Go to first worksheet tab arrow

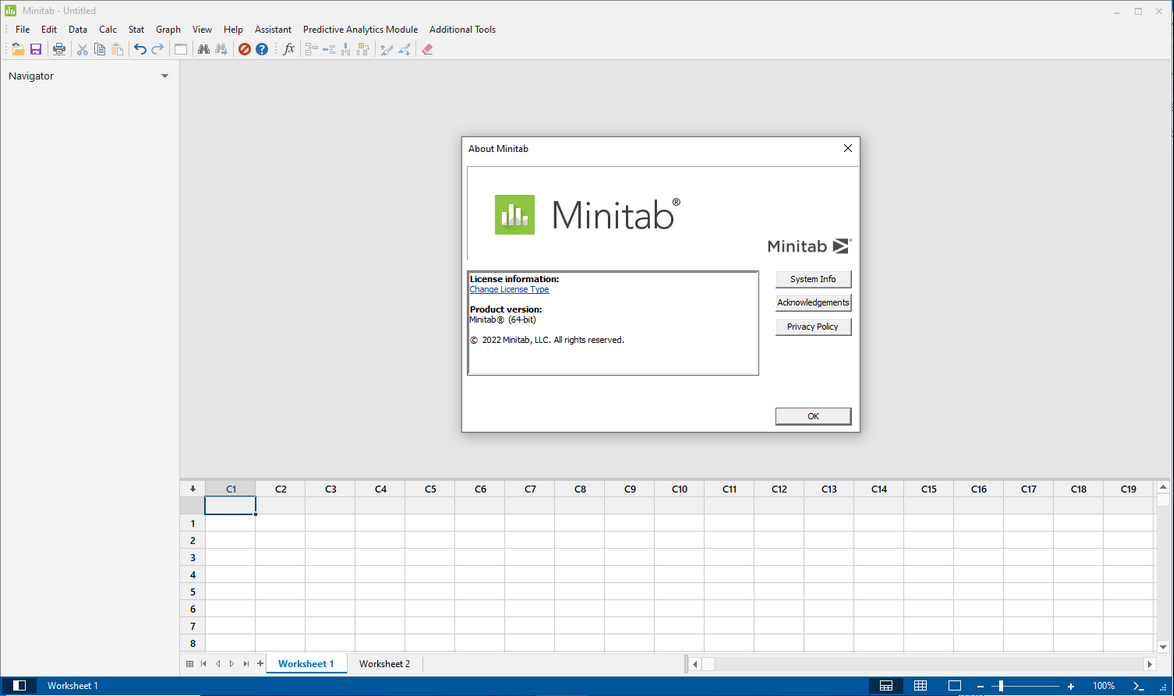(203, 664)
